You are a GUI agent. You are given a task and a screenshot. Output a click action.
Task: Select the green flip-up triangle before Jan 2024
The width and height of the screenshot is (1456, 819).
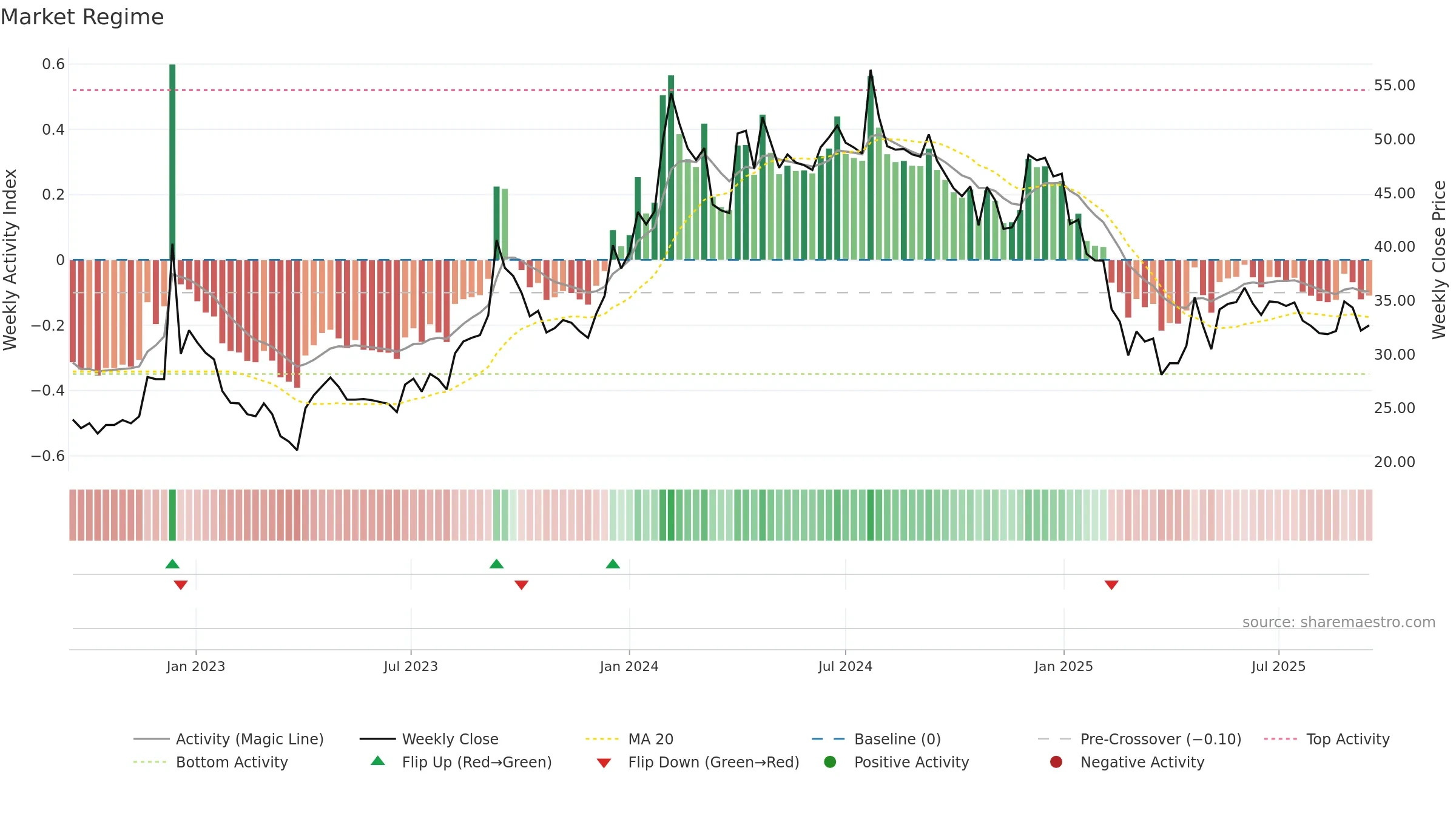[x=613, y=564]
